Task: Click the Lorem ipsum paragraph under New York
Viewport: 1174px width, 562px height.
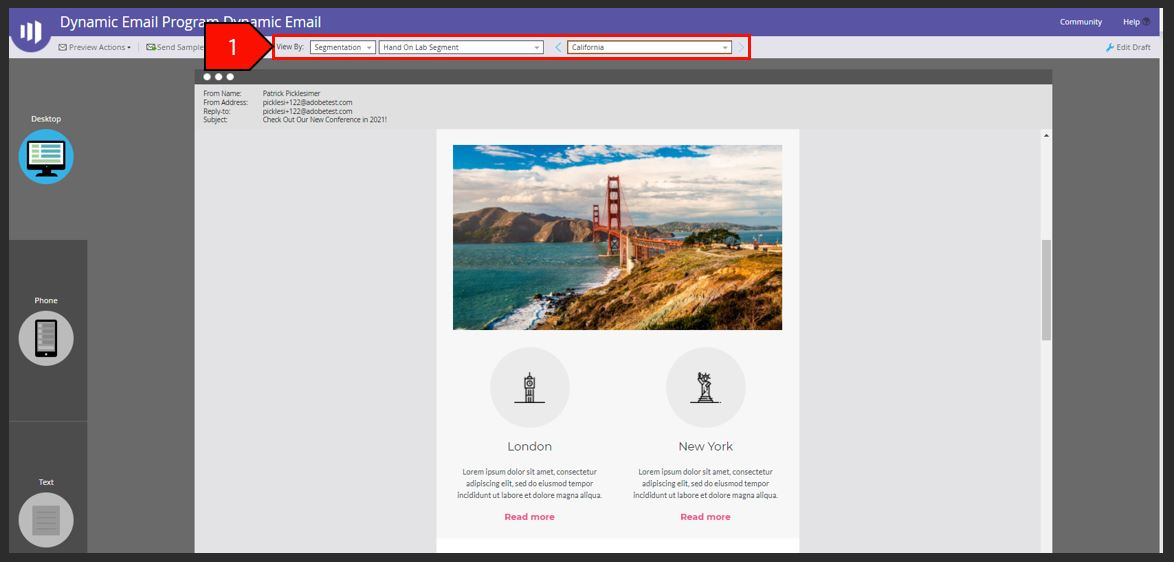Action: (x=705, y=483)
